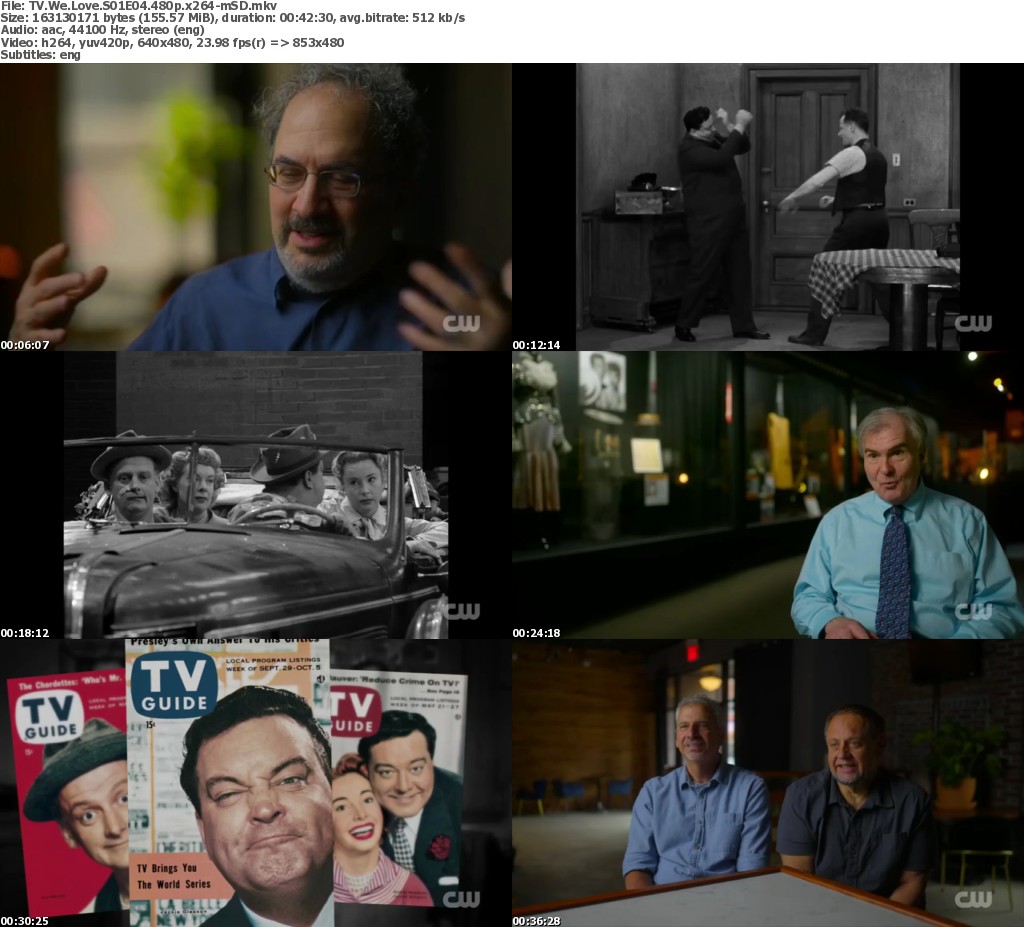Image resolution: width=1024 pixels, height=927 pixels.
Task: Click the 00:24:18 timestamp label
Action: click(537, 633)
